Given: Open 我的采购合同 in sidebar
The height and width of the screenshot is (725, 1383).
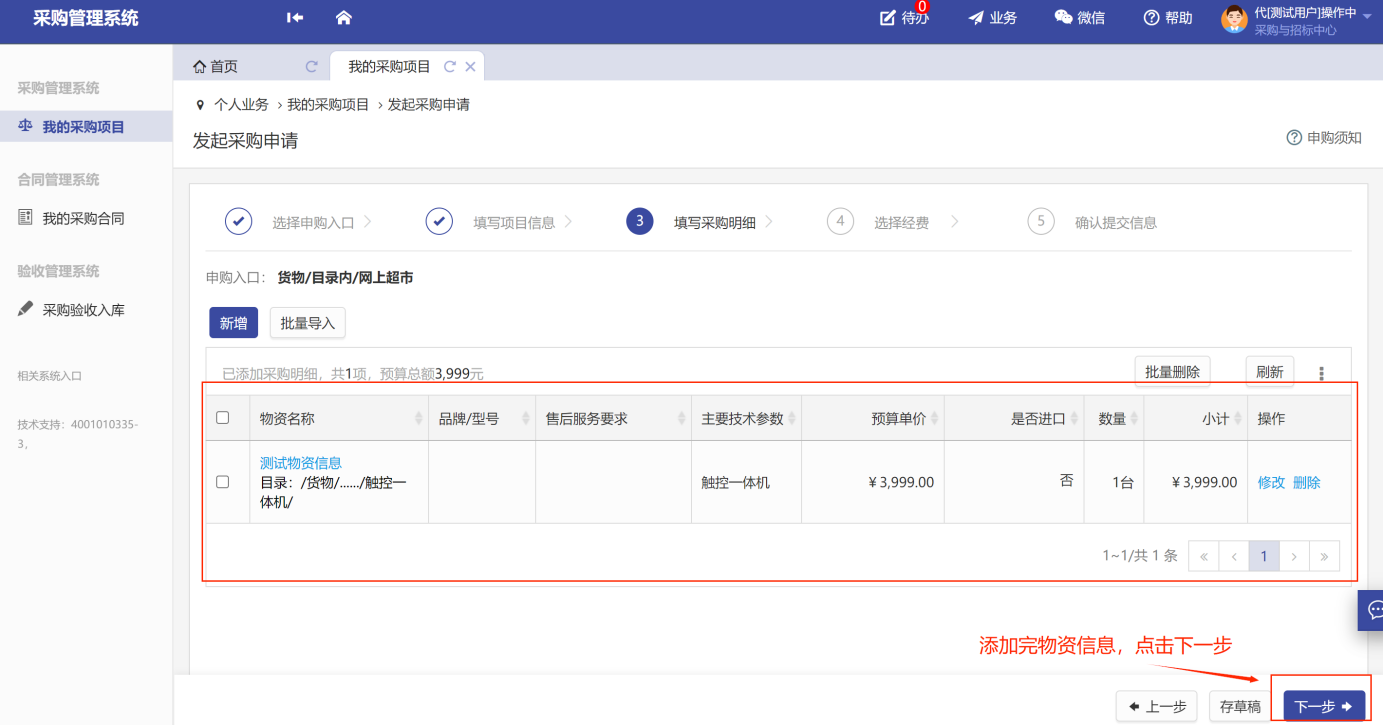Looking at the screenshot, I should coord(83,218).
